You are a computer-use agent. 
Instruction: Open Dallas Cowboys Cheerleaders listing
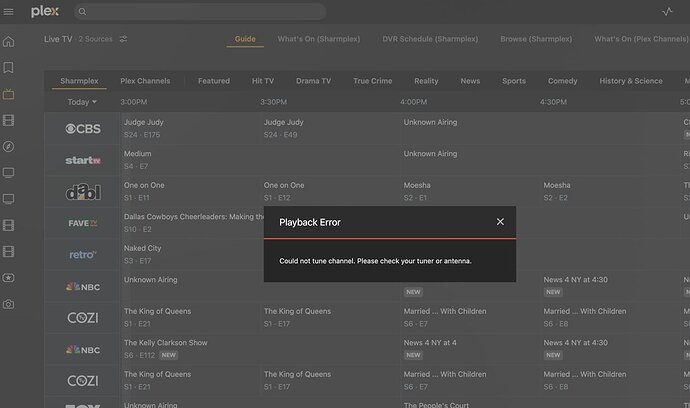tap(192, 223)
